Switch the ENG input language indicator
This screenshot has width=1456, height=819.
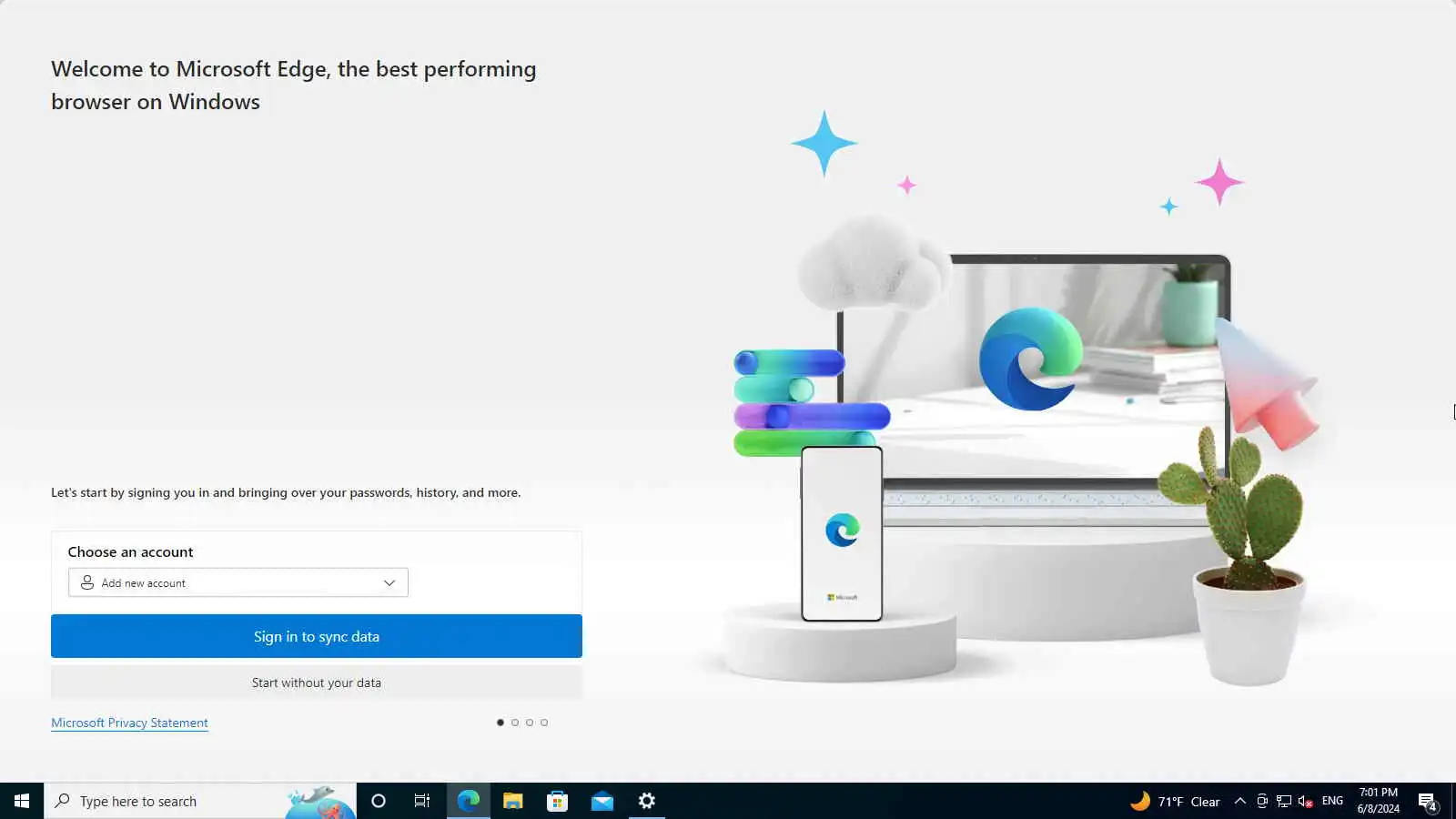pyautogui.click(x=1332, y=801)
